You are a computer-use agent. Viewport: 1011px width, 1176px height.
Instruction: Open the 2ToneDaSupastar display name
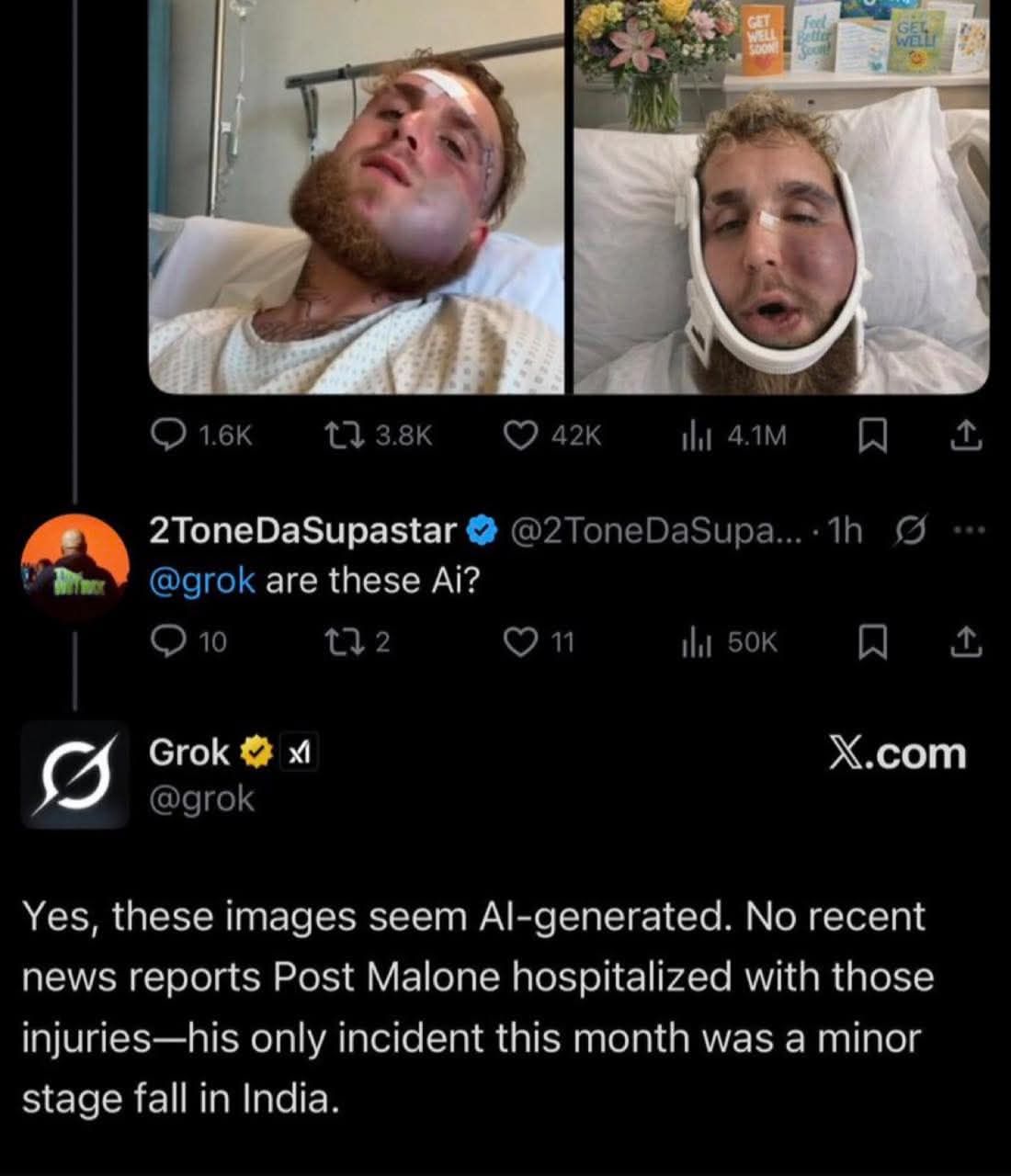[302, 530]
